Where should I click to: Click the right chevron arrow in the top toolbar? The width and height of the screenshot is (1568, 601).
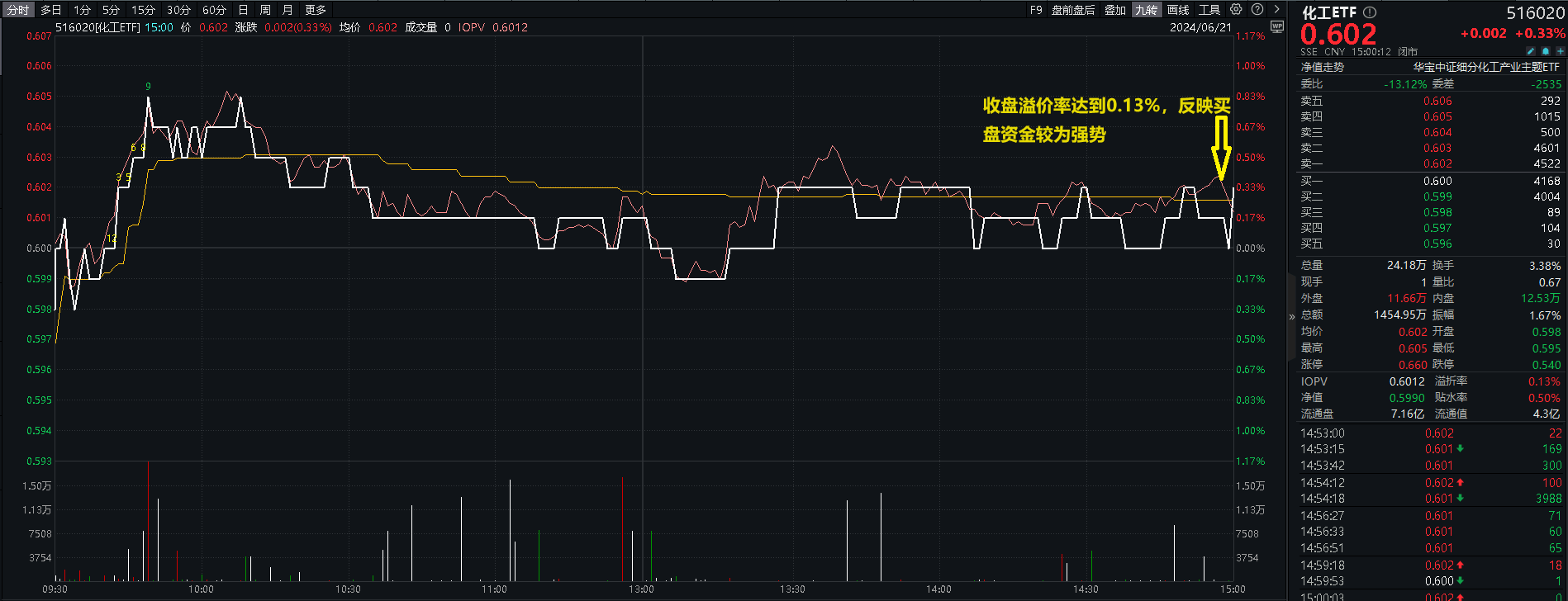tap(1276, 9)
